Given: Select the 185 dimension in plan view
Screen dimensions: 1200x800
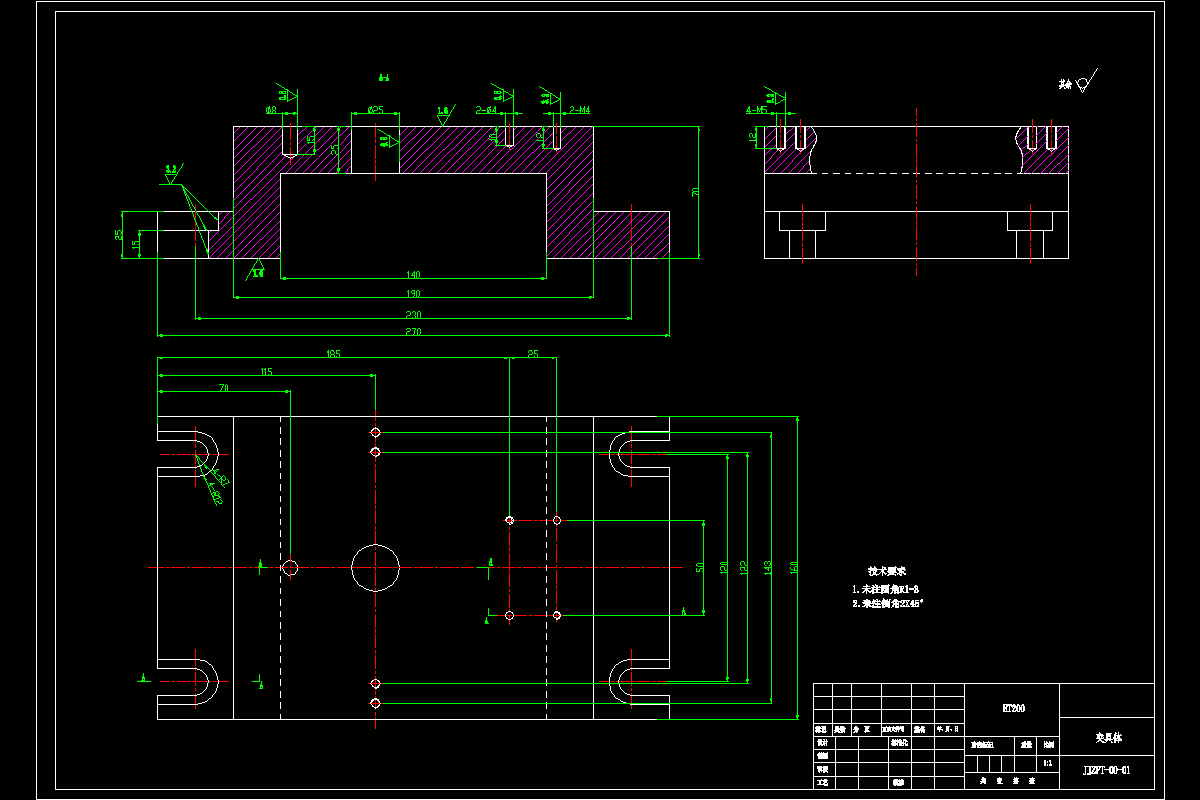Looking at the screenshot, I should tap(333, 353).
